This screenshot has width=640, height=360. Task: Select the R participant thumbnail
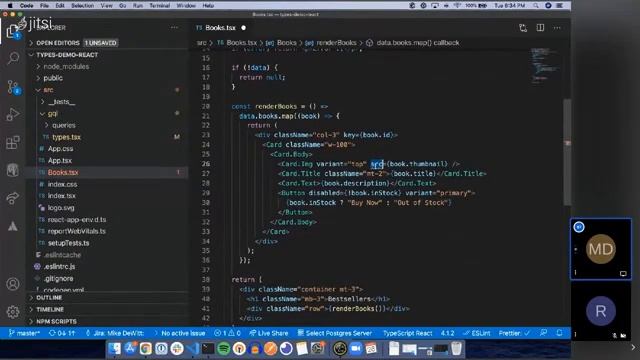[x=601, y=311]
